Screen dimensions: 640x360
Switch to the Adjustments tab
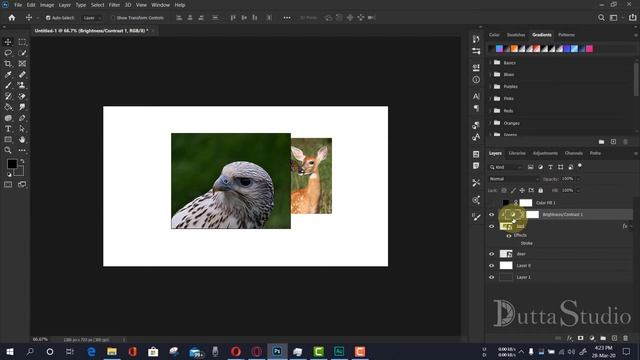coord(545,153)
